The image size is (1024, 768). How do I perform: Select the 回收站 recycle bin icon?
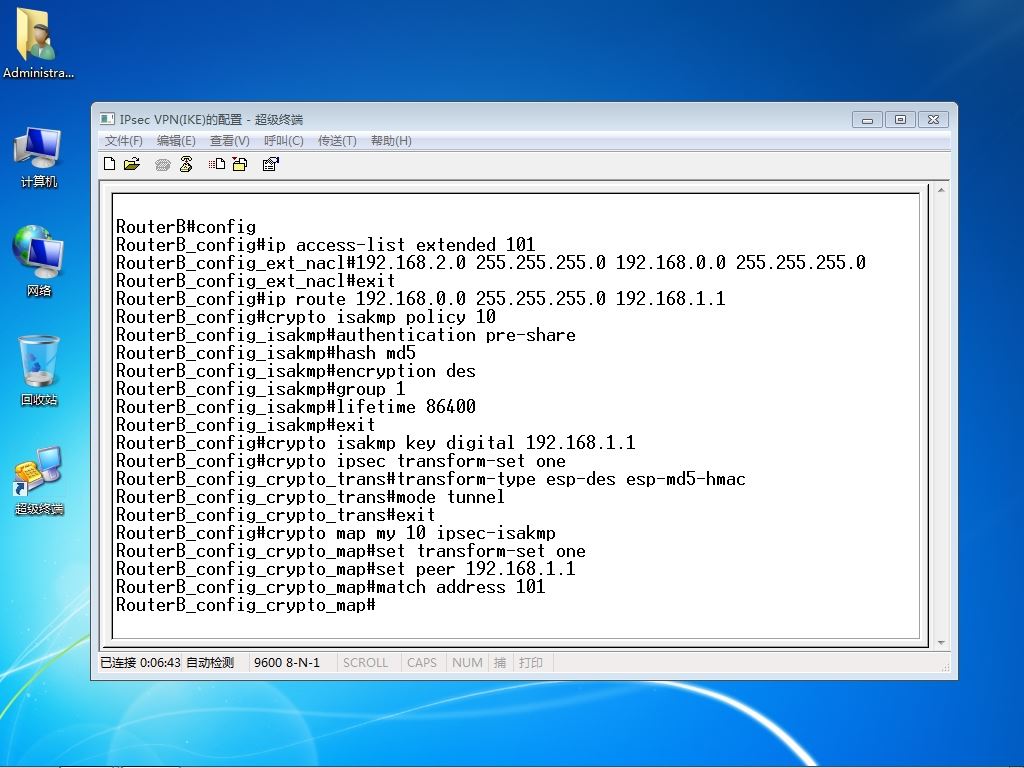coord(39,370)
